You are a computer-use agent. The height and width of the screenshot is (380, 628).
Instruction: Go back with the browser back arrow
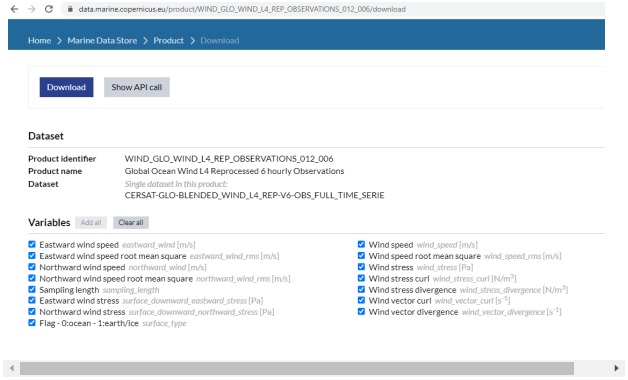[14, 9]
